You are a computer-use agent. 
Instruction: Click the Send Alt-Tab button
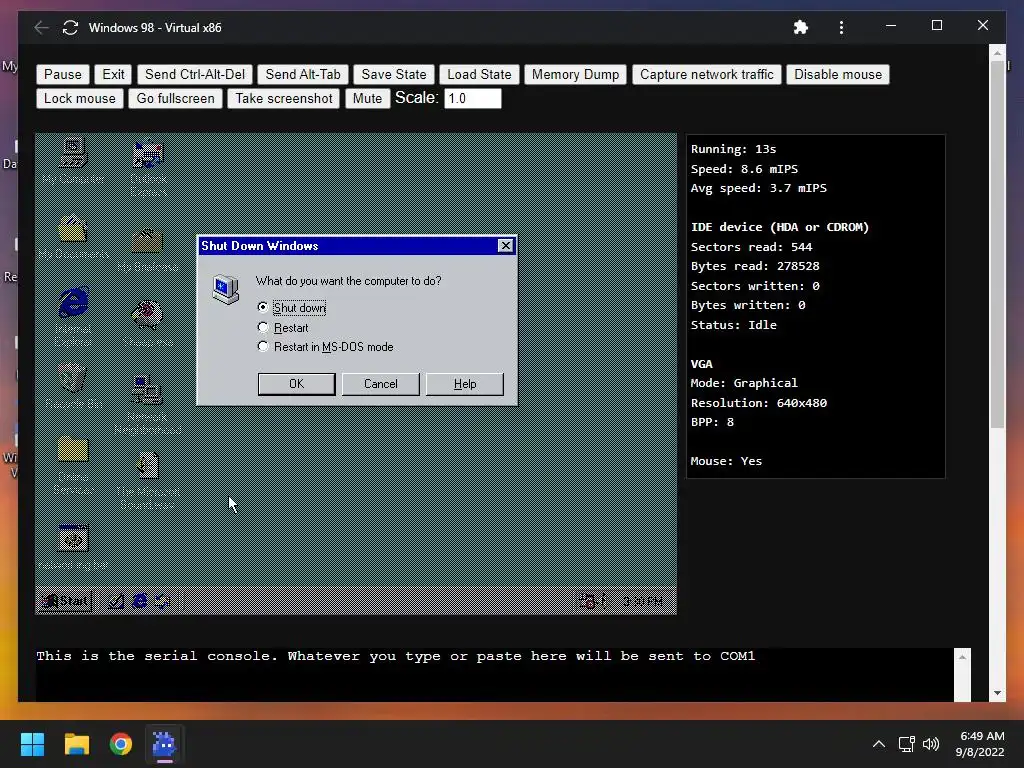coord(303,74)
